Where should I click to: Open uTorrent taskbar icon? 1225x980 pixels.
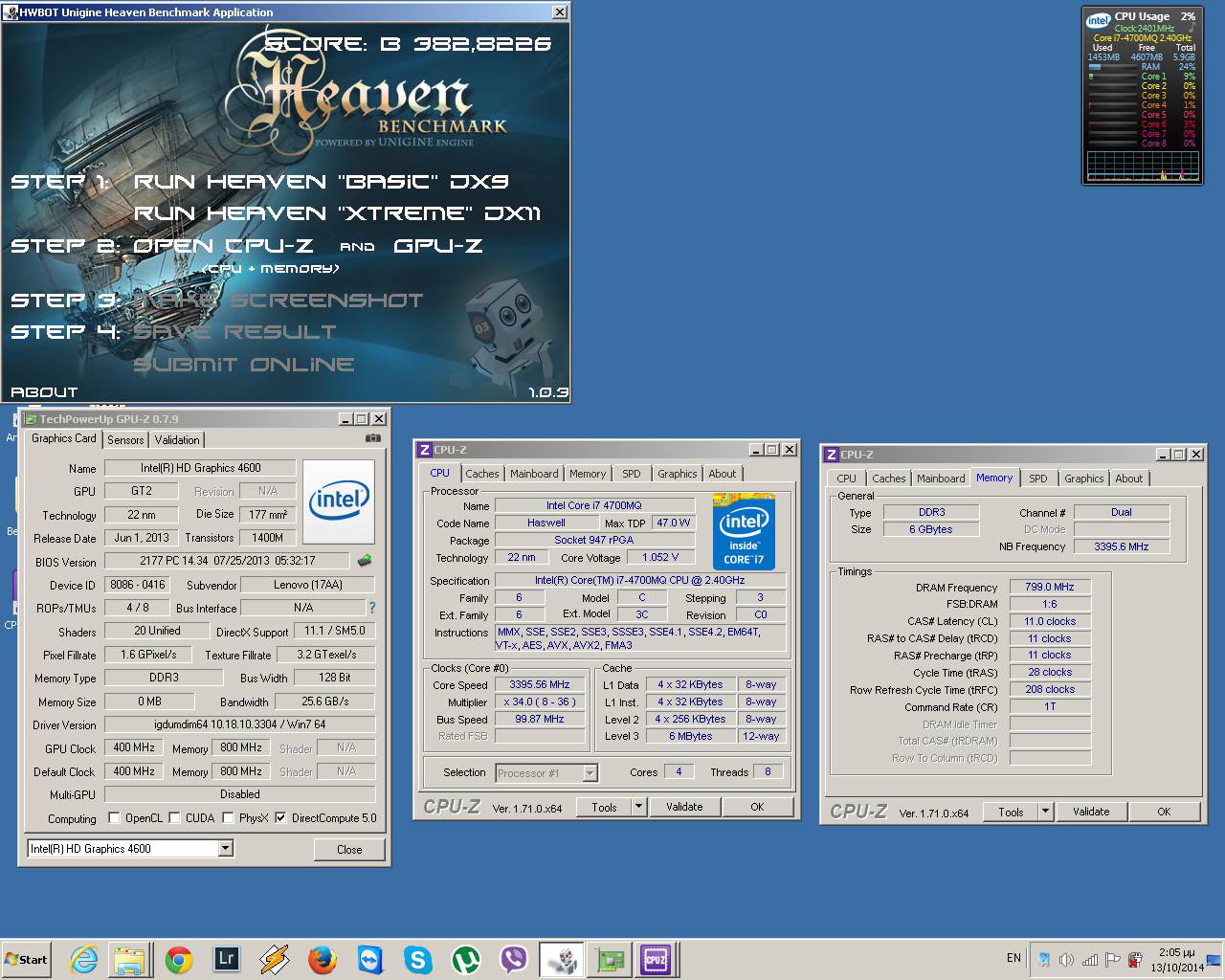(465, 959)
